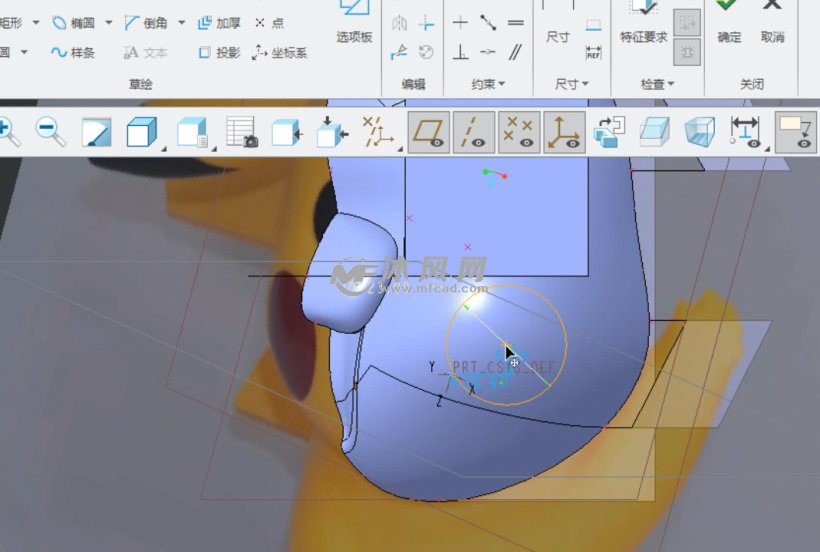820x552 pixels.
Task: Select the 投影 (Project) tool
Action: 219,52
